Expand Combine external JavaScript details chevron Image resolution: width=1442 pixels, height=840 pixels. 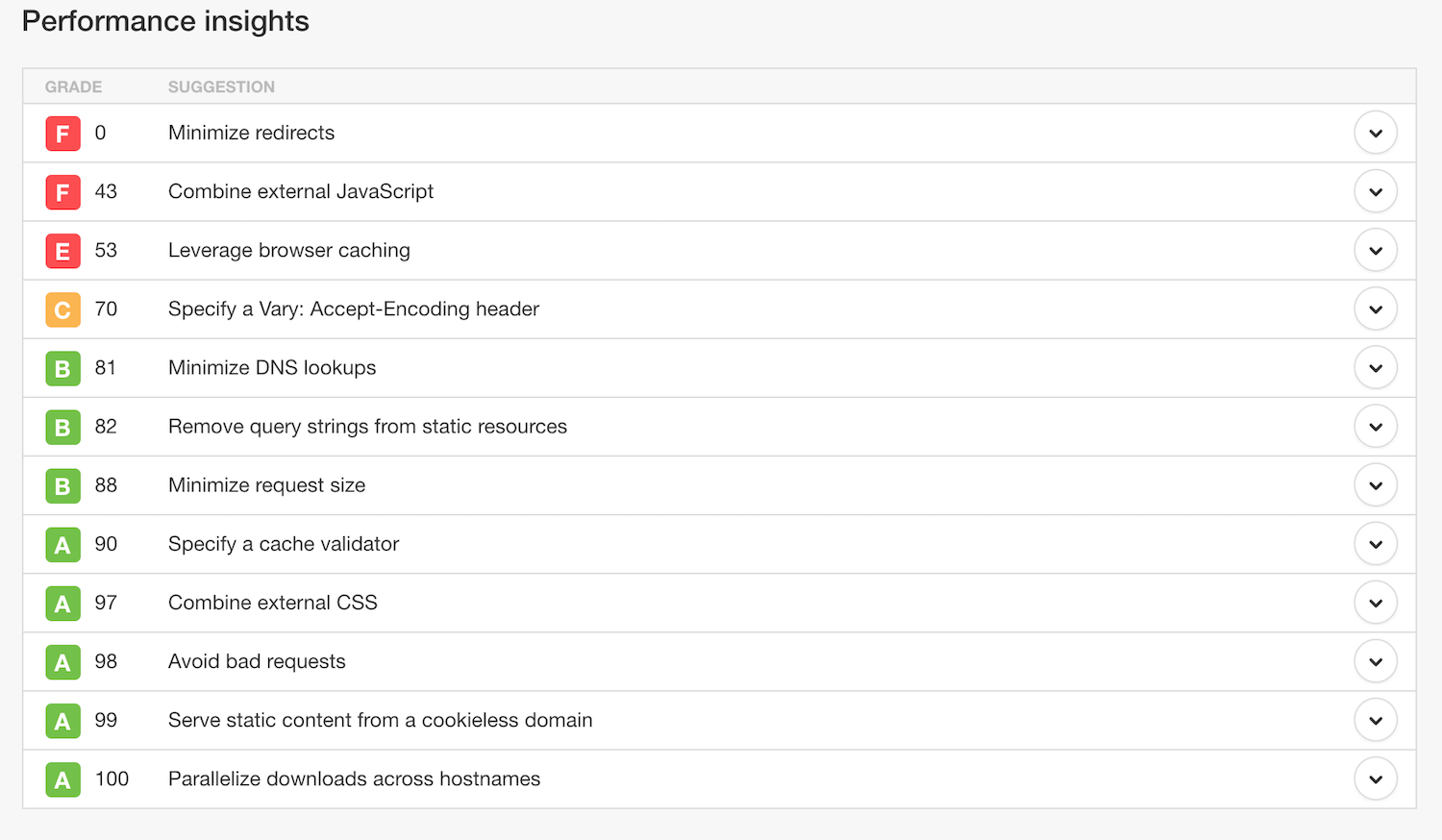pos(1376,191)
